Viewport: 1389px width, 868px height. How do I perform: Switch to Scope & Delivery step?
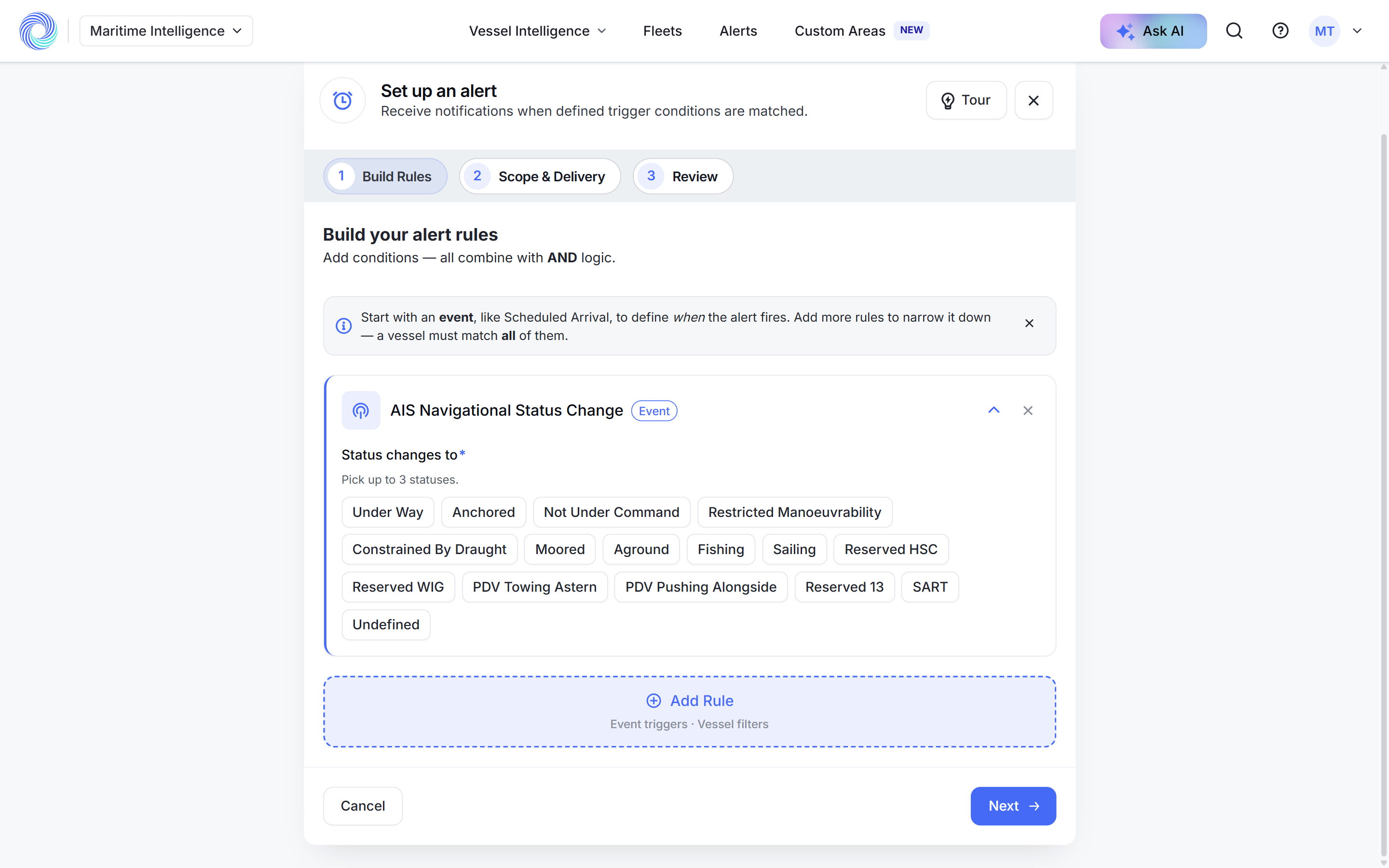540,176
